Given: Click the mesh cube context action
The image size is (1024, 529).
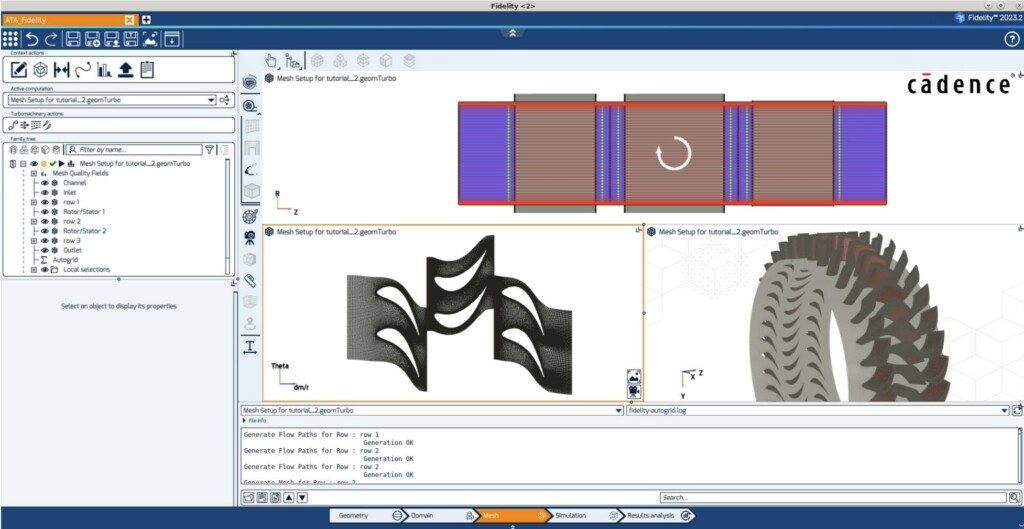Looking at the screenshot, I should 40,69.
